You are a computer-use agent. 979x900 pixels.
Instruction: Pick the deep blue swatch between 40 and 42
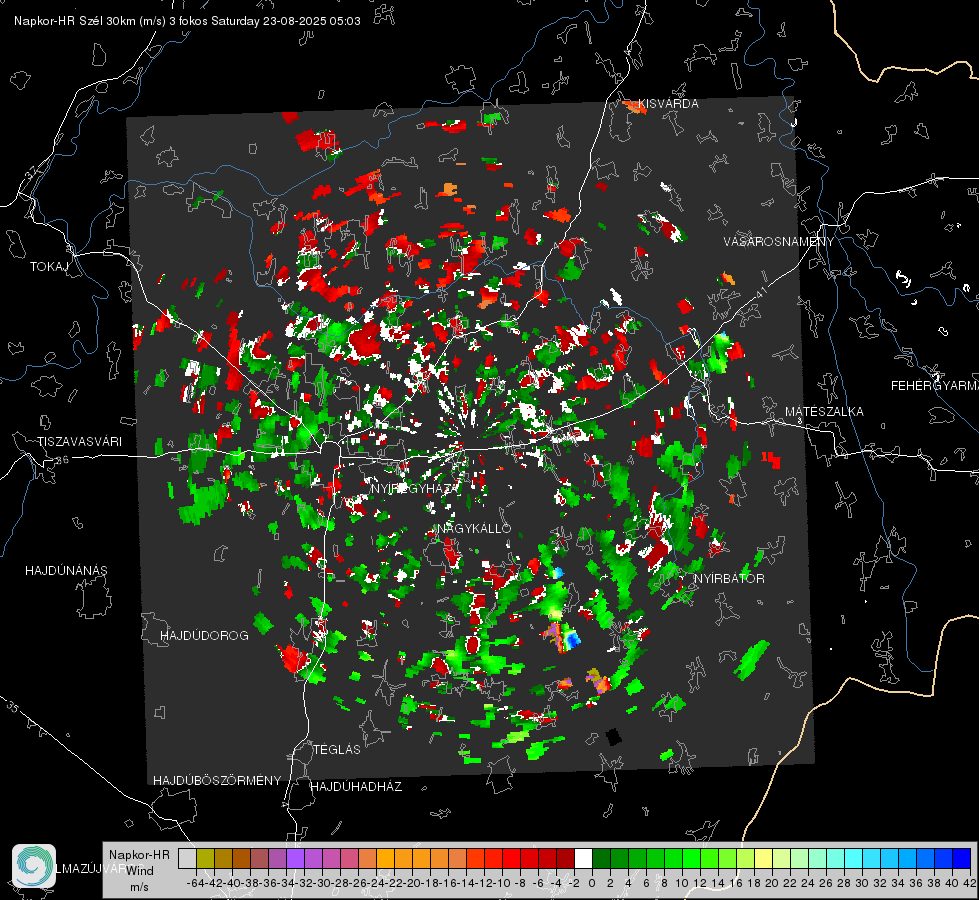point(962,858)
